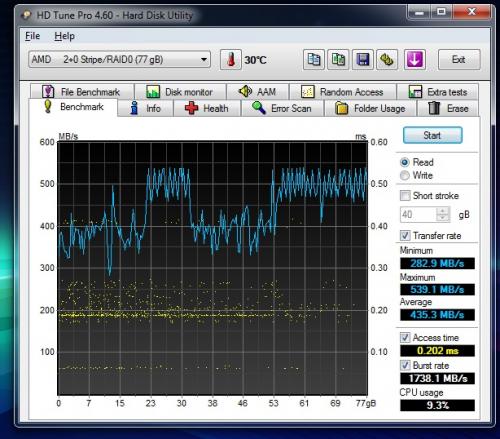This screenshot has width=500, height=439.
Task: Open the Folder Usage tab
Action: pyautogui.click(x=370, y=108)
